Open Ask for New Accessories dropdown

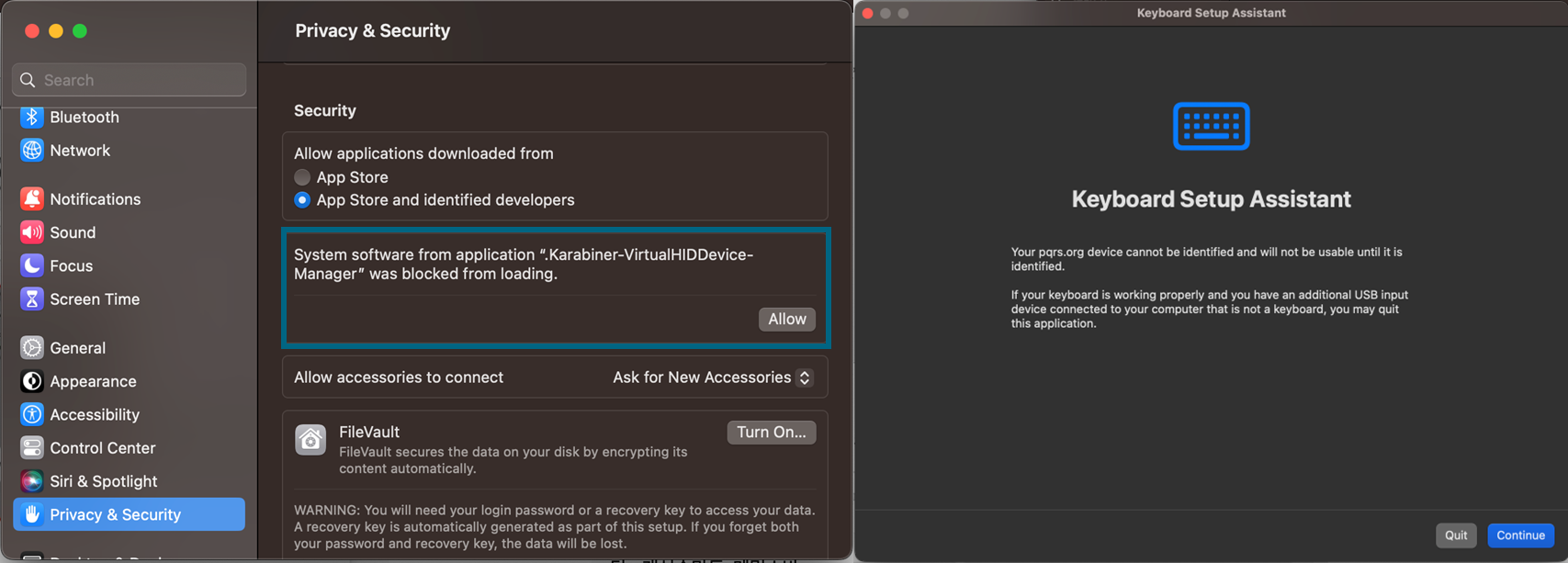713,377
